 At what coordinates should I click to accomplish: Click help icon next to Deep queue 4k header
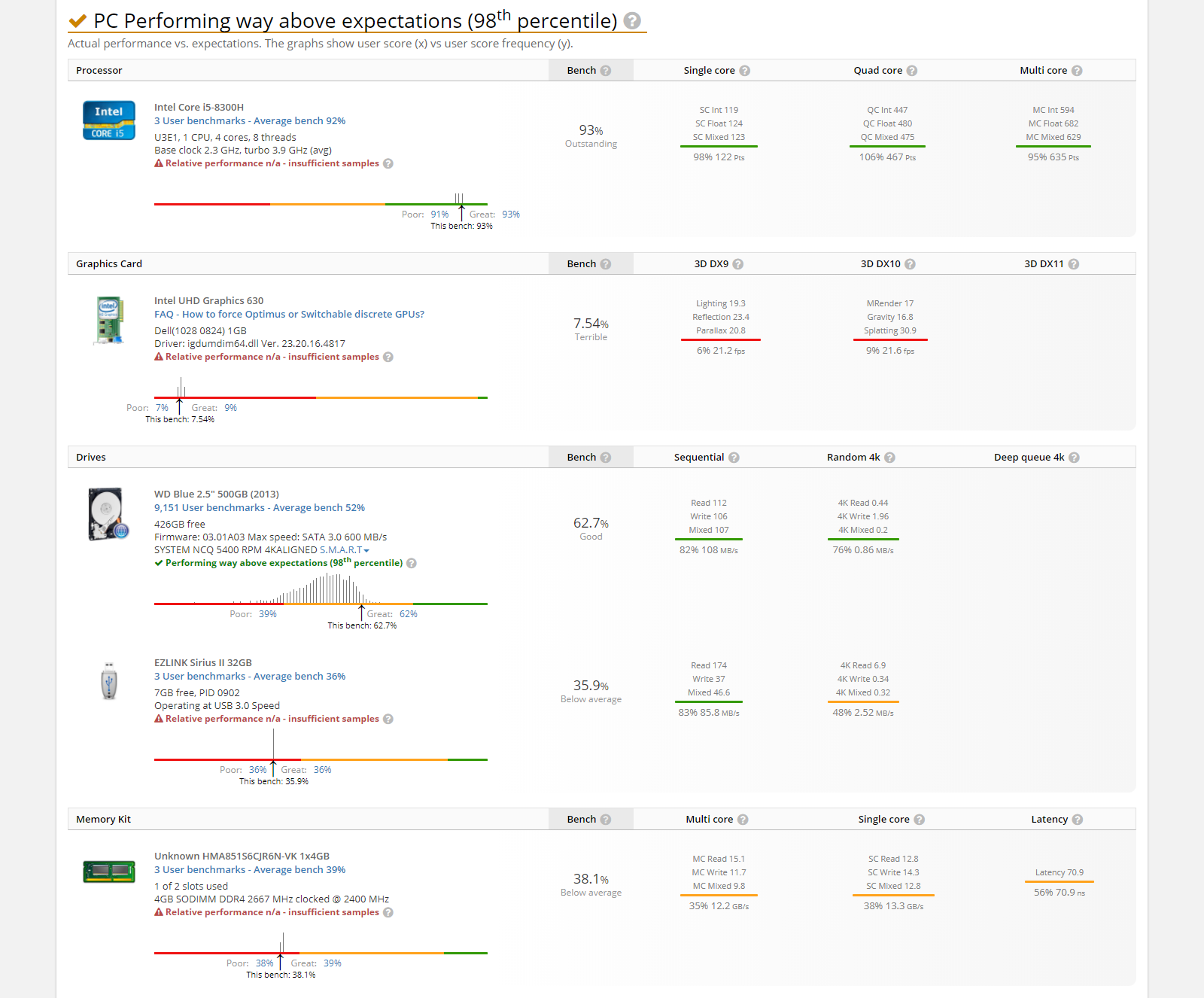(1075, 458)
